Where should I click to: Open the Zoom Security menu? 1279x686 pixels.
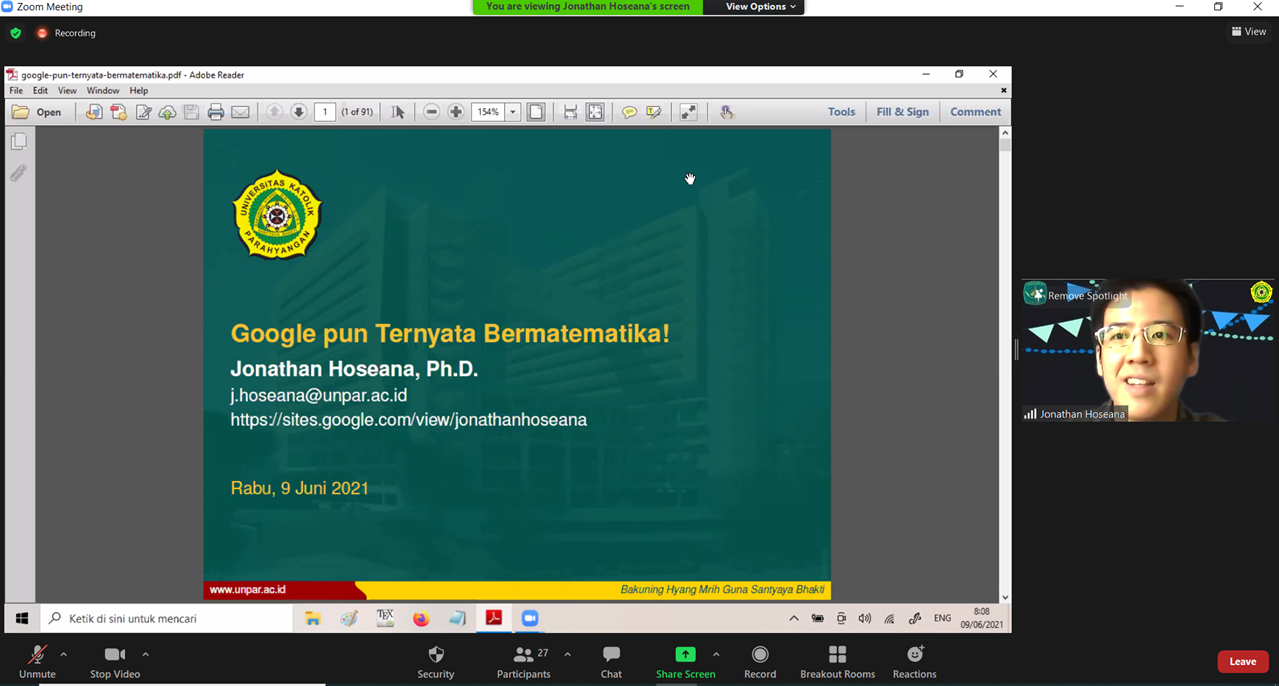click(x=435, y=661)
